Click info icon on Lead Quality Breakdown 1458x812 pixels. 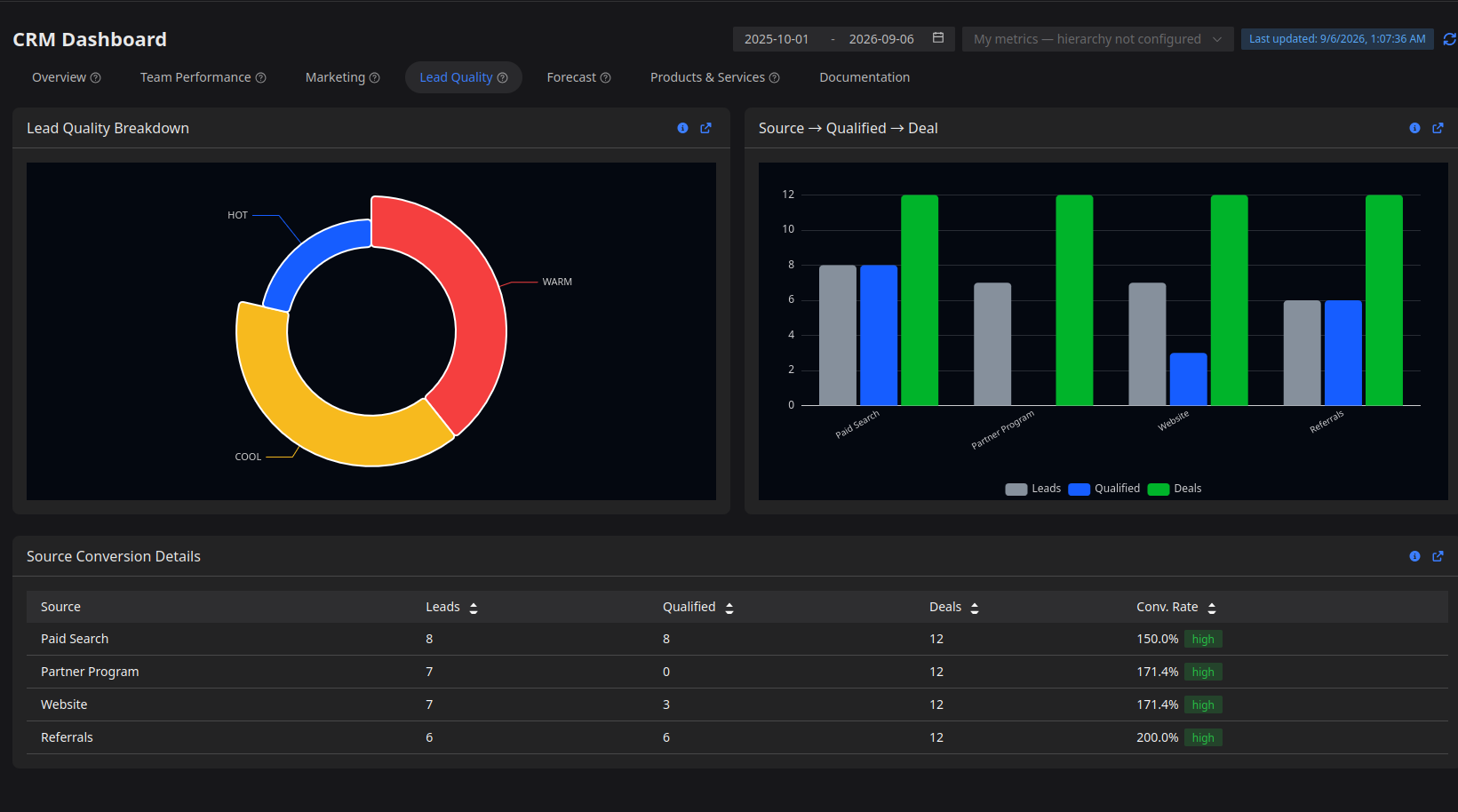point(682,128)
